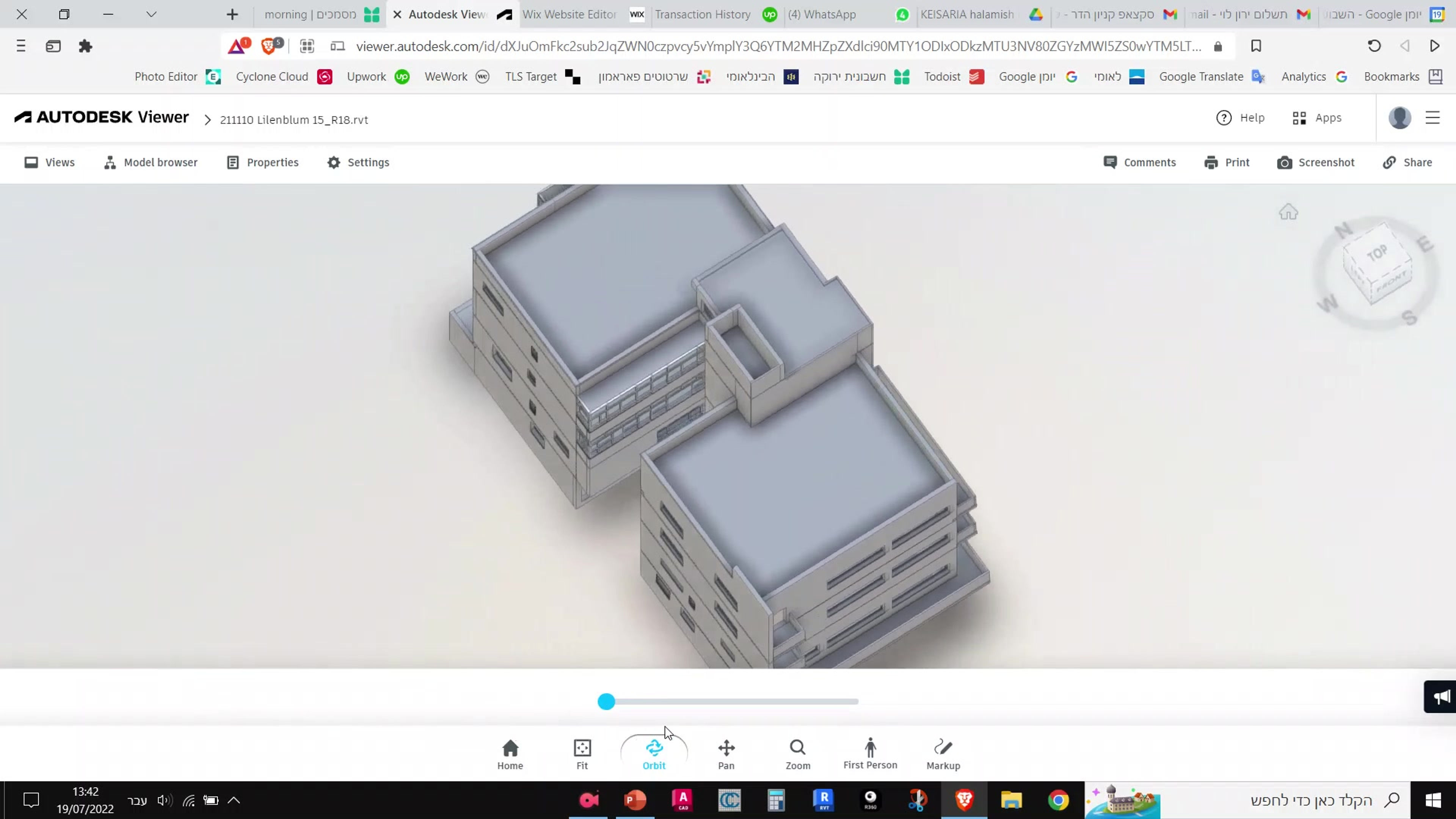Switch to the WhatsApp browser tab
Screen dimensions: 1456x819
click(x=821, y=14)
